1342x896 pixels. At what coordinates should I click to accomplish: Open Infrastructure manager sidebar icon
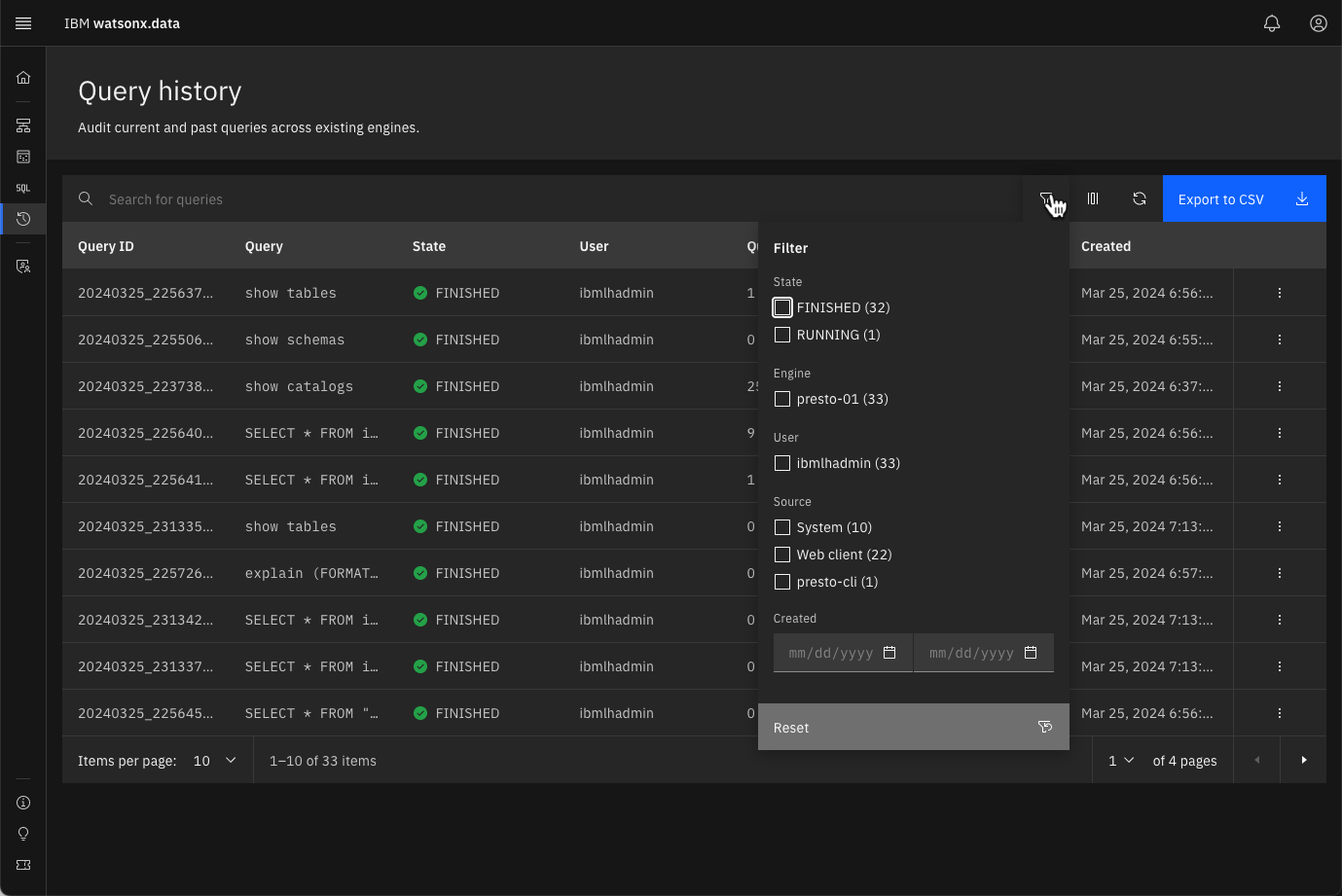coord(23,125)
